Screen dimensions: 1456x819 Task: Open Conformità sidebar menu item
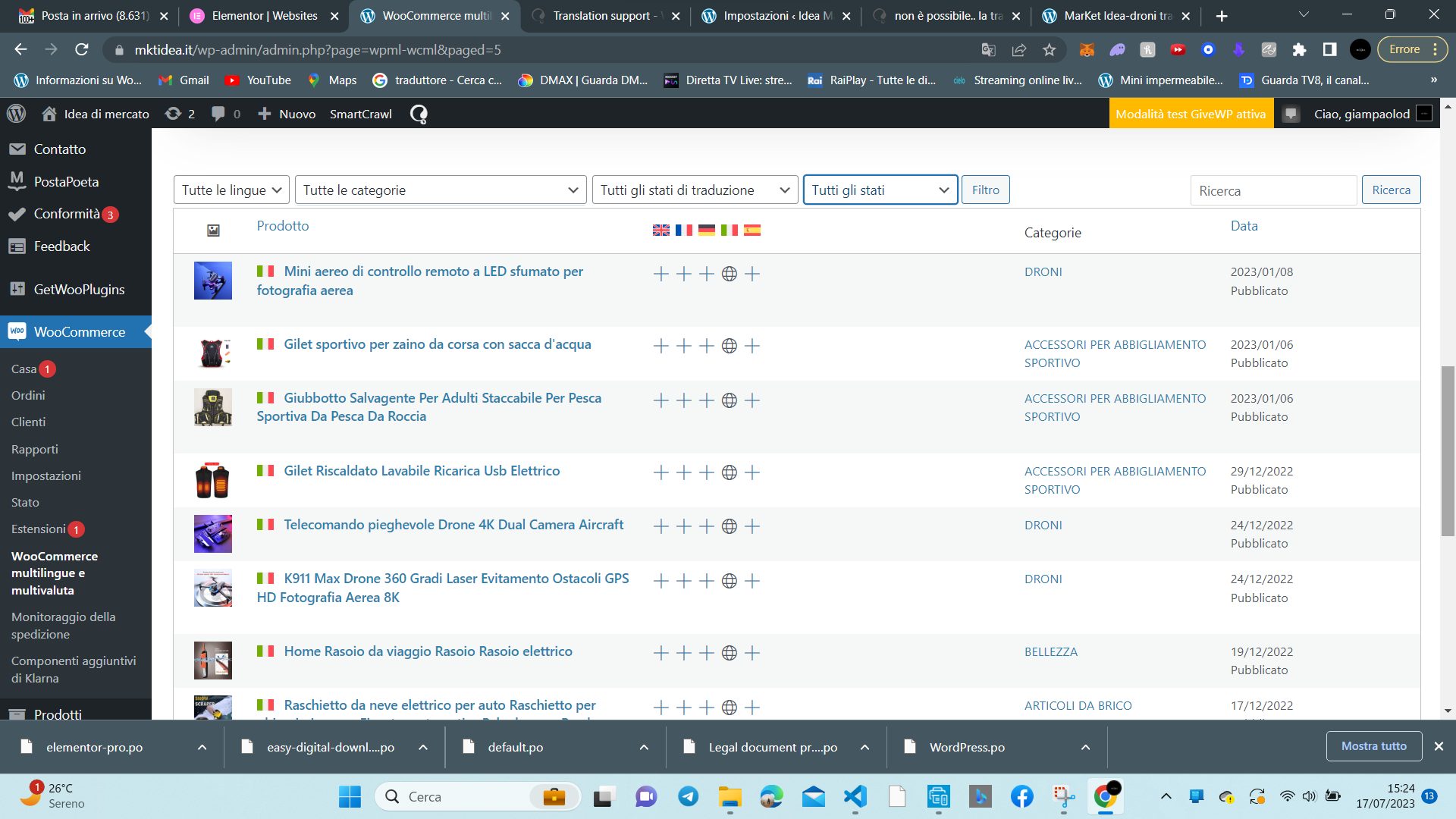point(67,214)
